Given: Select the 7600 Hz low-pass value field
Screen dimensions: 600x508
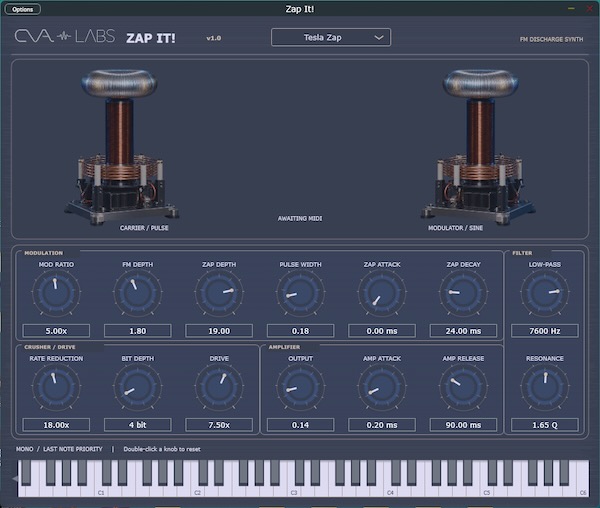Looking at the screenshot, I should pyautogui.click(x=545, y=331).
